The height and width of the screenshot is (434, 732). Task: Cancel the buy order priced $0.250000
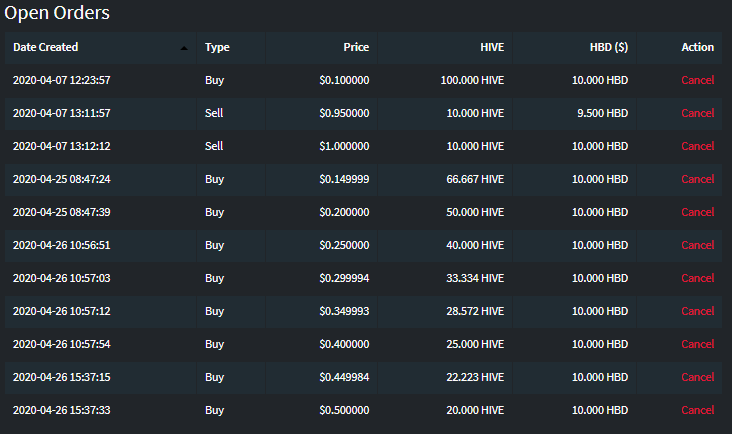tap(697, 245)
